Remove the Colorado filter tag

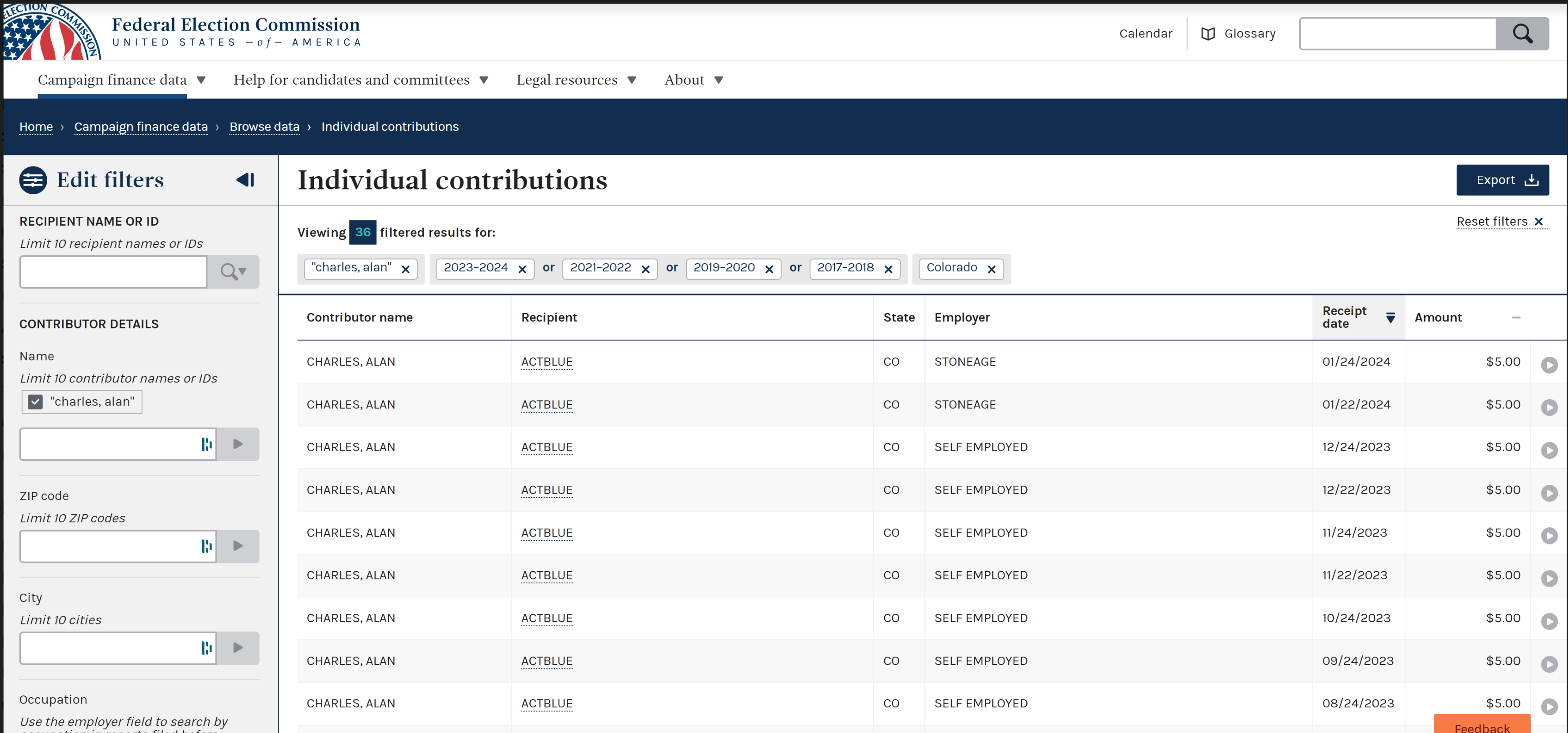click(991, 269)
